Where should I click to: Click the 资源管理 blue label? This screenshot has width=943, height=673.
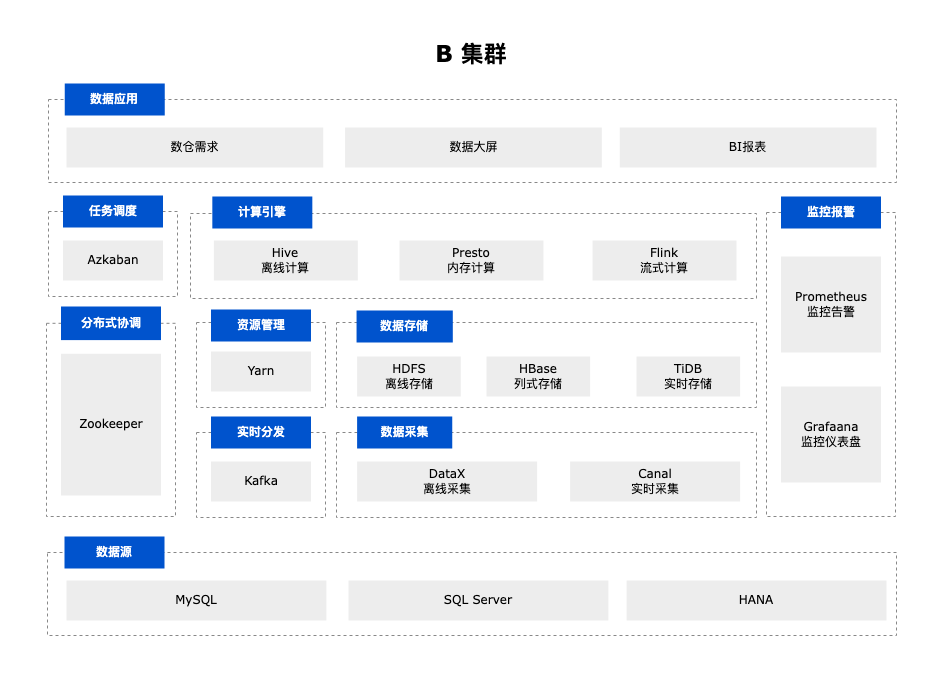(x=260, y=325)
